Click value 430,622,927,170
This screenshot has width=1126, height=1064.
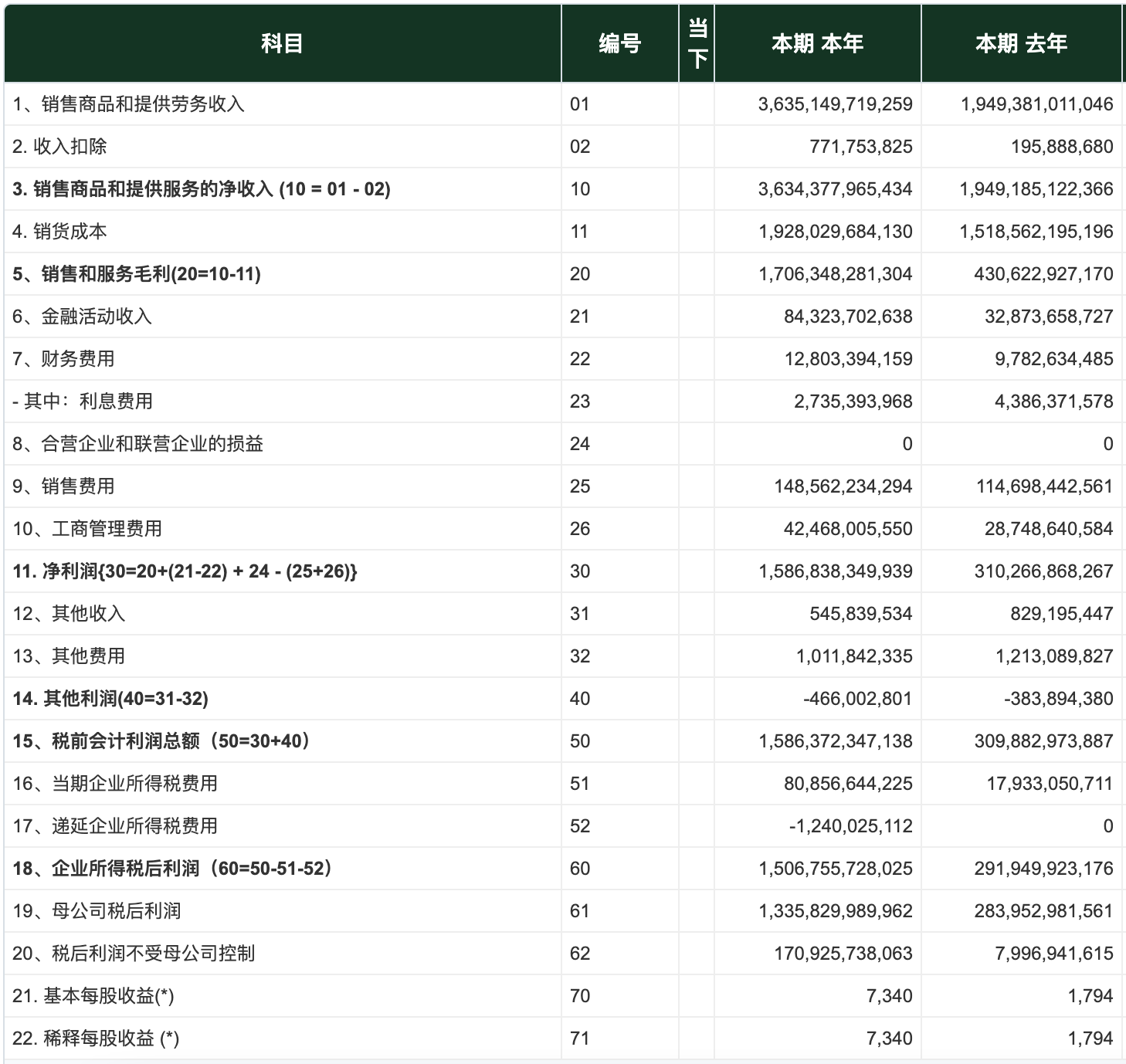click(x=1044, y=274)
